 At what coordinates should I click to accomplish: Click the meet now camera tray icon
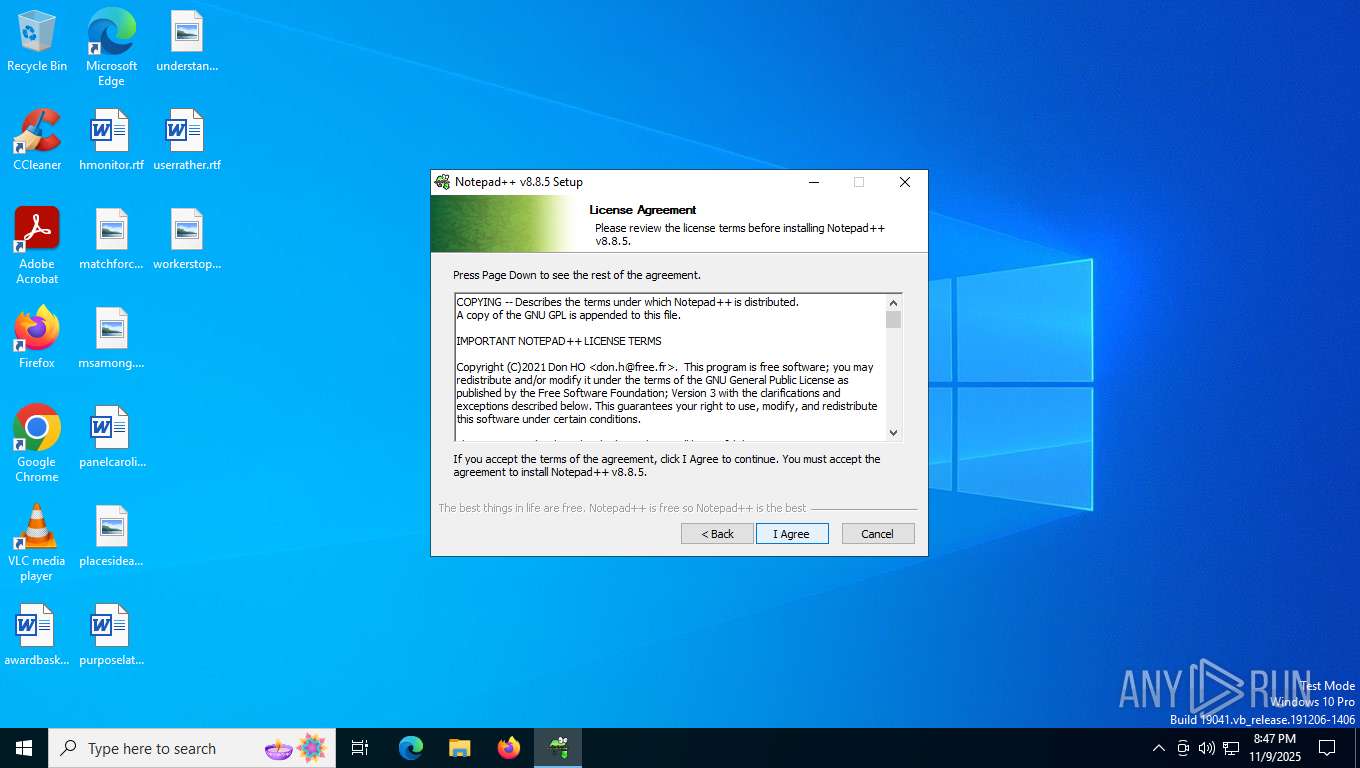(x=1183, y=748)
